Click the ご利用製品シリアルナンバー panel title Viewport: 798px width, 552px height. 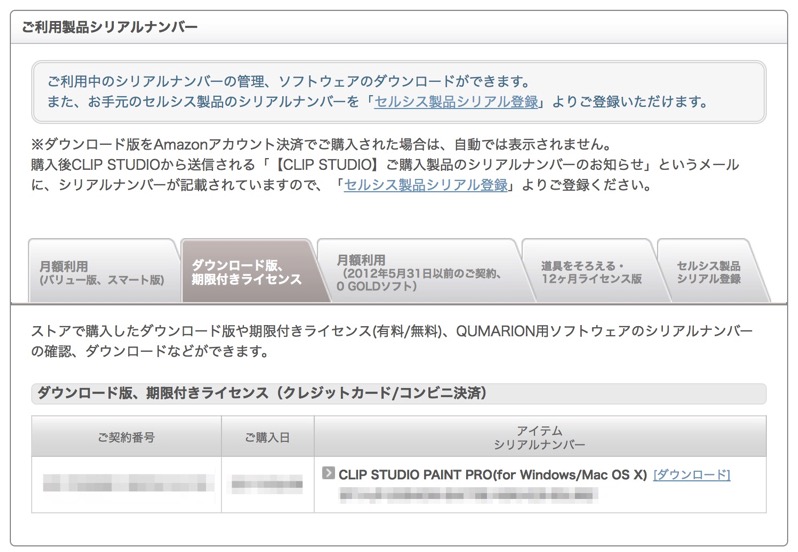[x=110, y=27]
